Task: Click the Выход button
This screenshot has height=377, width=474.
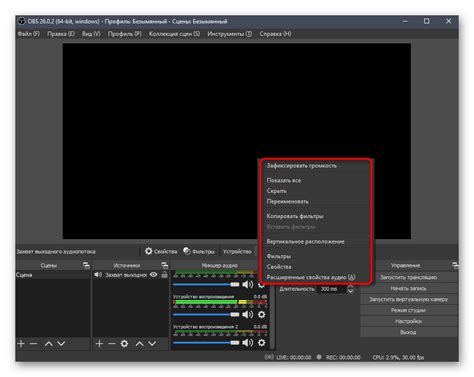Action: coord(409,332)
